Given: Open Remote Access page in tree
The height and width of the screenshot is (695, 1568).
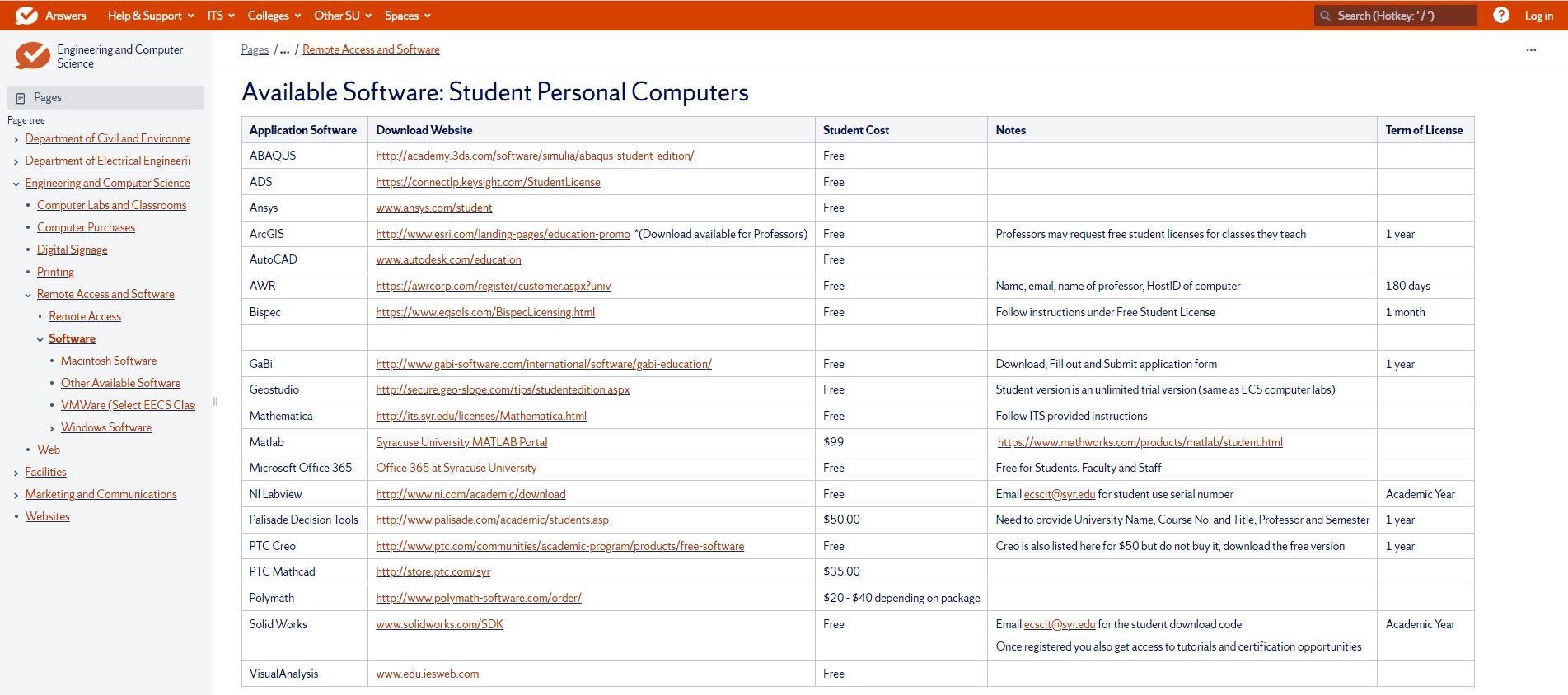Looking at the screenshot, I should click(x=85, y=316).
